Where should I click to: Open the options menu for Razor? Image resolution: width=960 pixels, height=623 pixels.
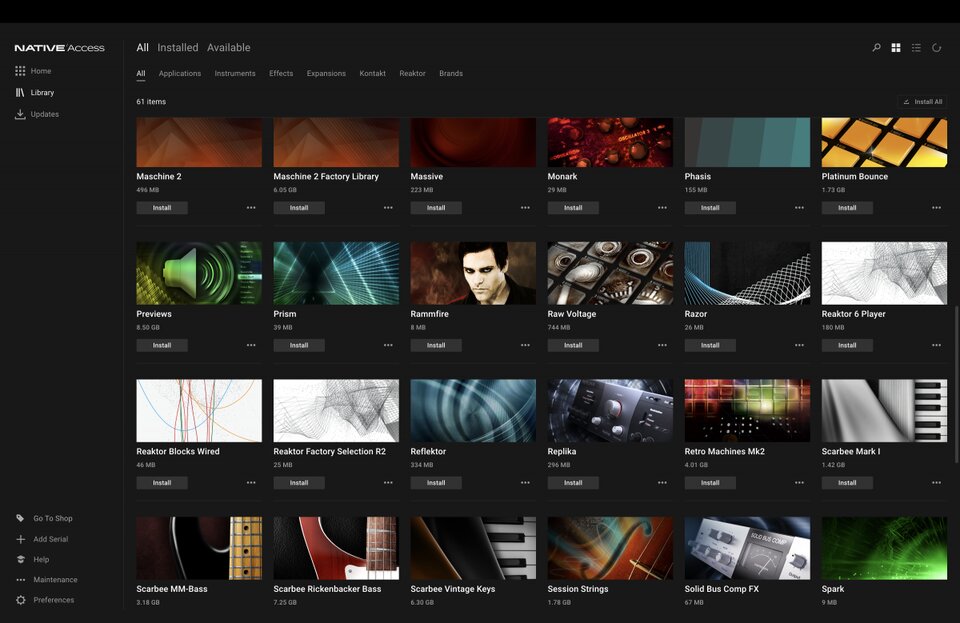click(x=798, y=344)
